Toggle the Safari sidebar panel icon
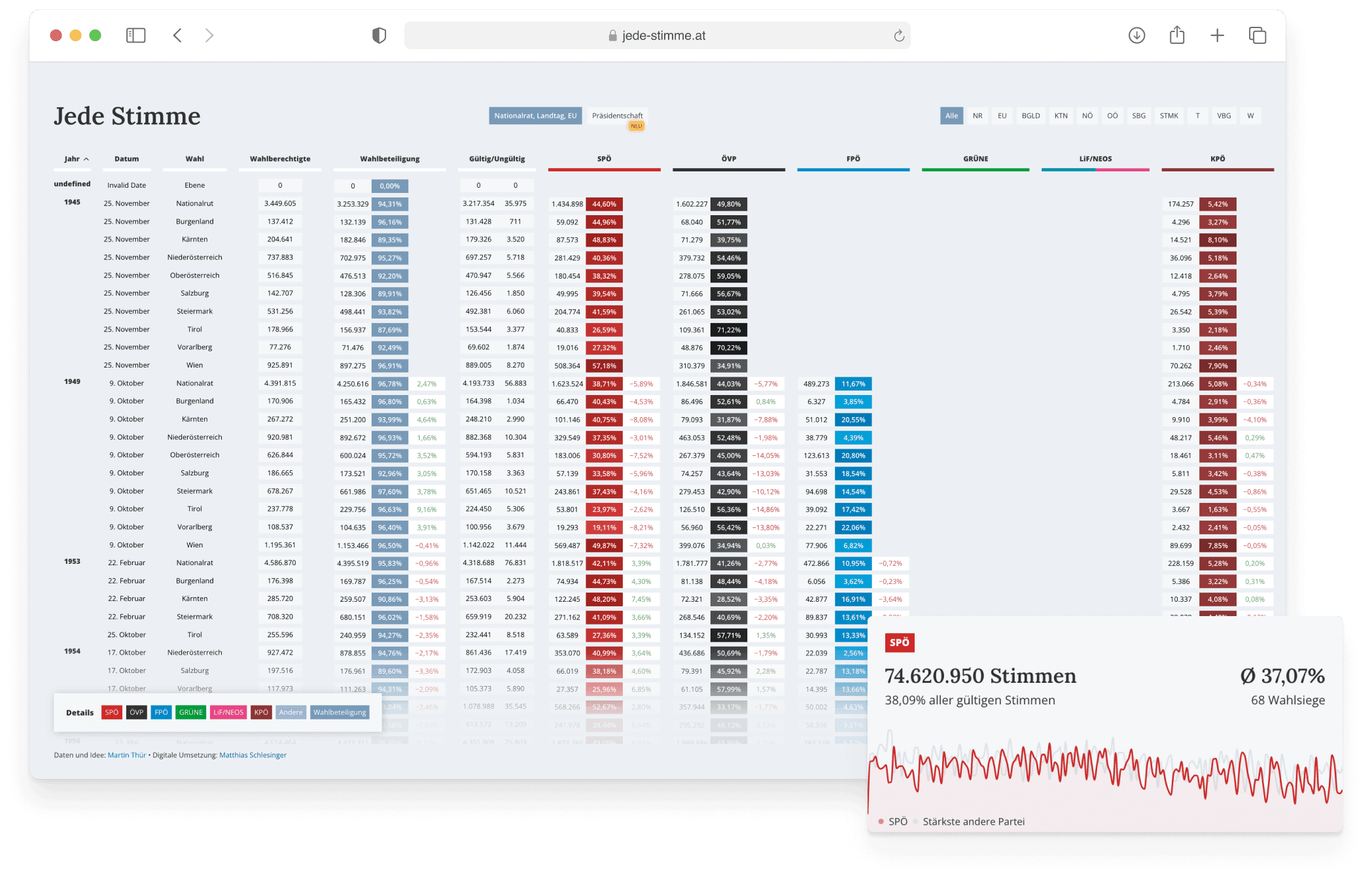The width and height of the screenshot is (1372, 881). pyautogui.click(x=135, y=35)
